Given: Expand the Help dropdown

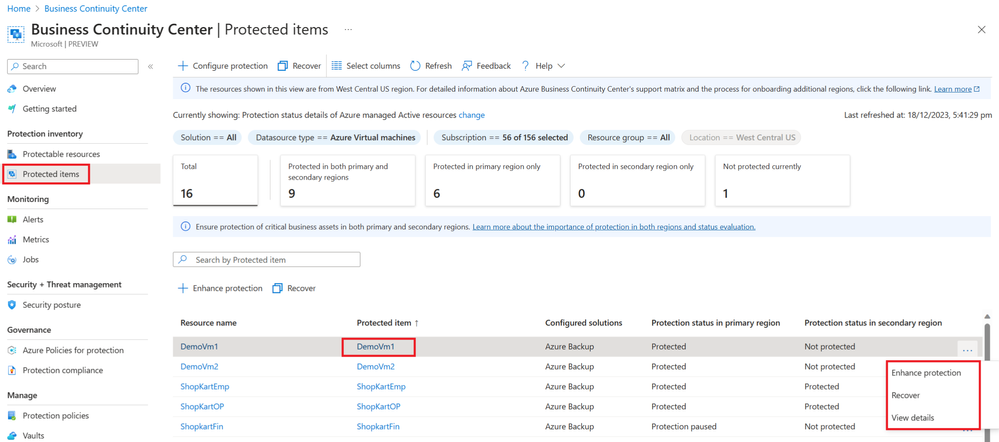Looking at the screenshot, I should (543, 66).
